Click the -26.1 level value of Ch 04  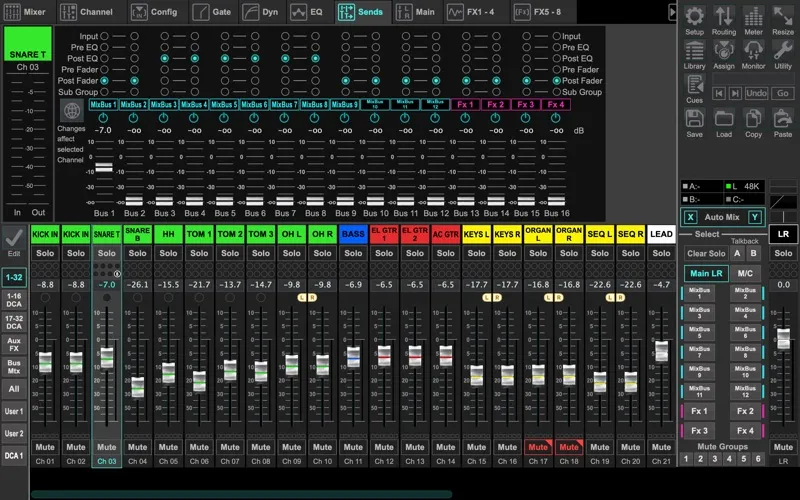click(137, 285)
